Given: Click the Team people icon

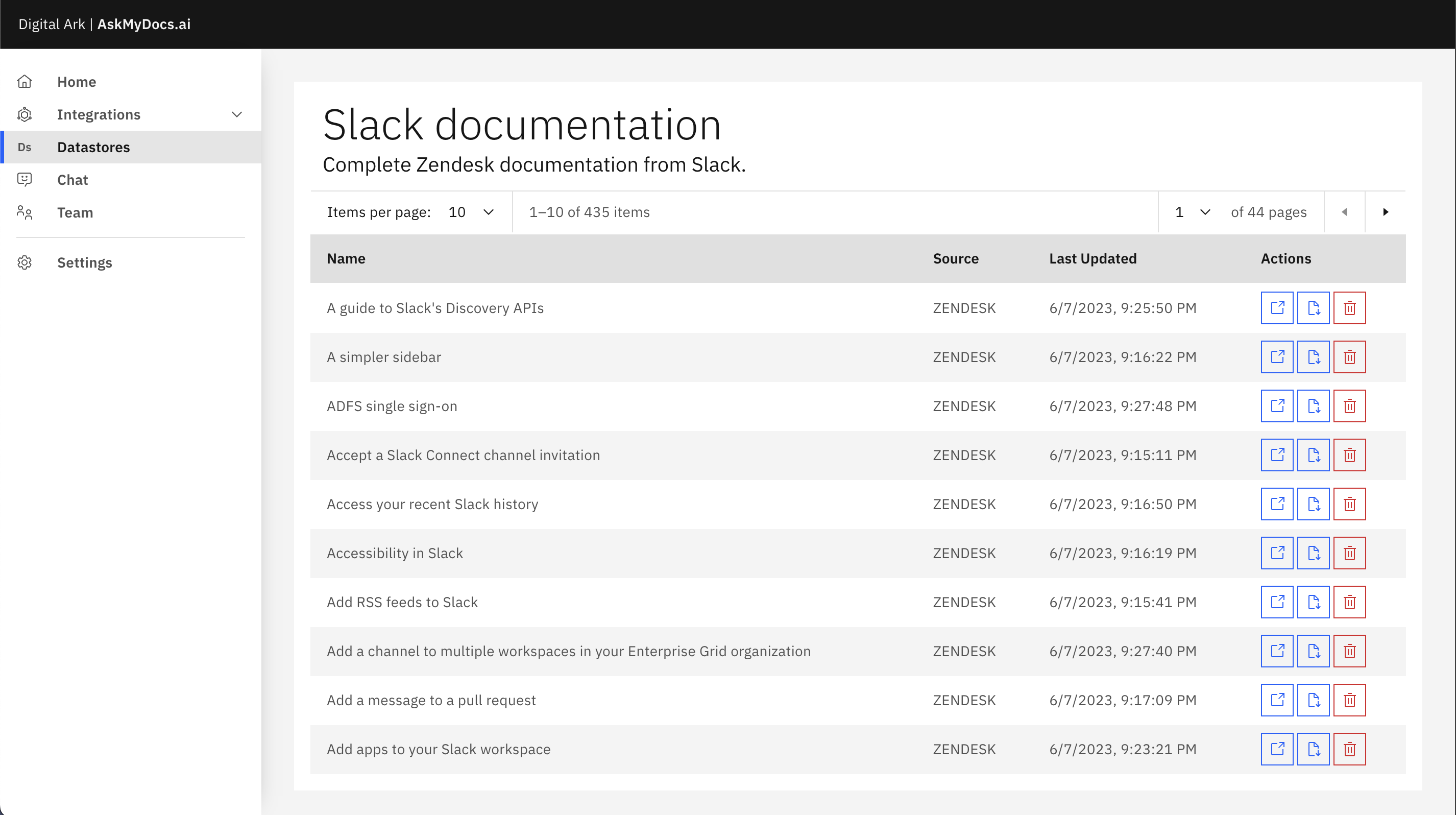Looking at the screenshot, I should tap(25, 212).
